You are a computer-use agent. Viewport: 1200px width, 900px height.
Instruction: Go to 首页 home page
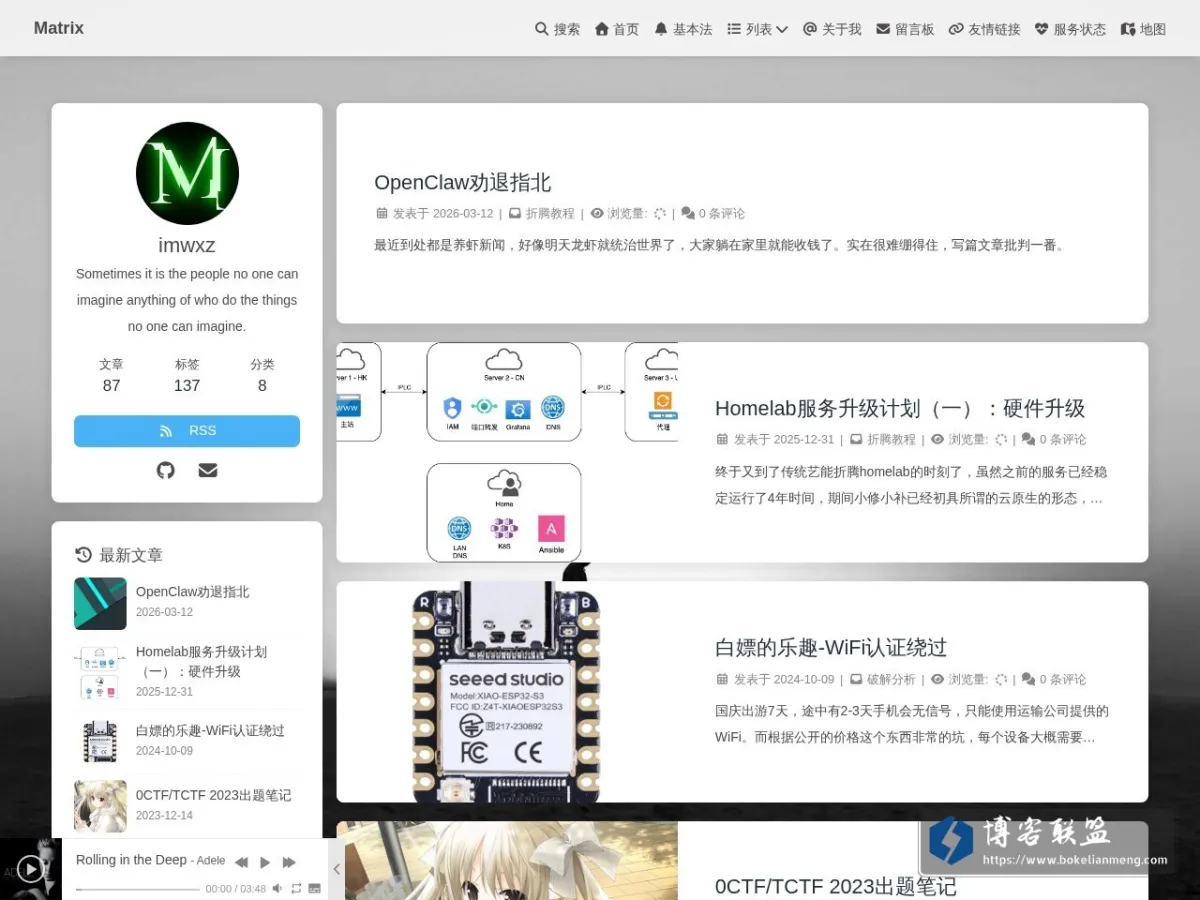pos(617,29)
